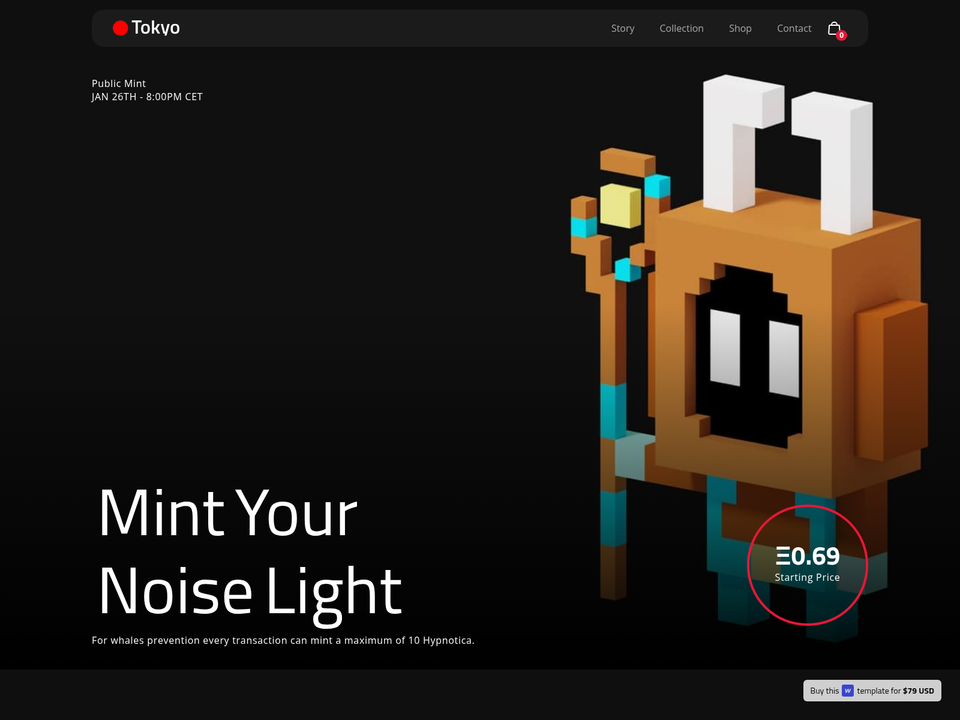Click the JAN 26TH - 8:00PM CET date

147,97
